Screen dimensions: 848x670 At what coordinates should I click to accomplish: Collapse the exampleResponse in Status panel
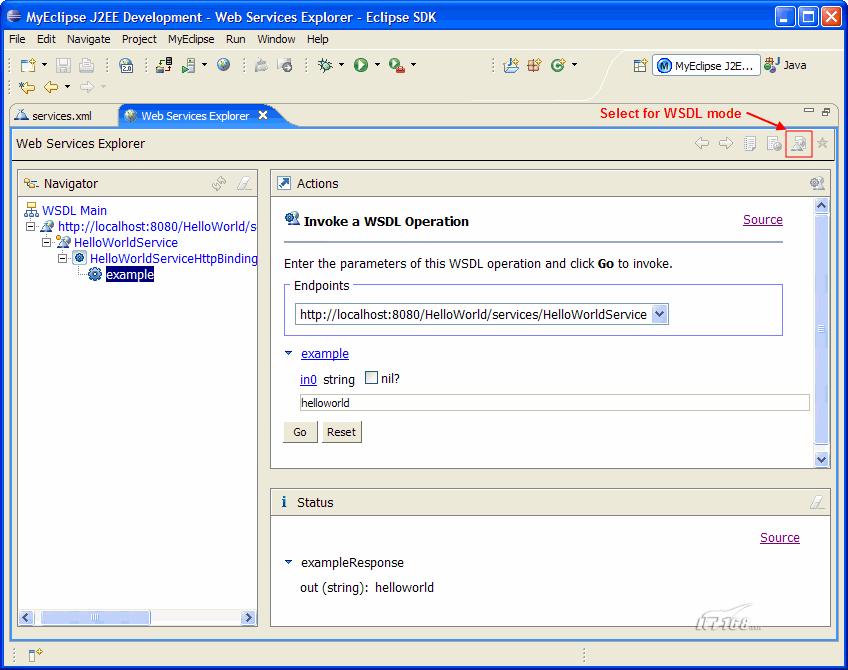[x=289, y=562]
